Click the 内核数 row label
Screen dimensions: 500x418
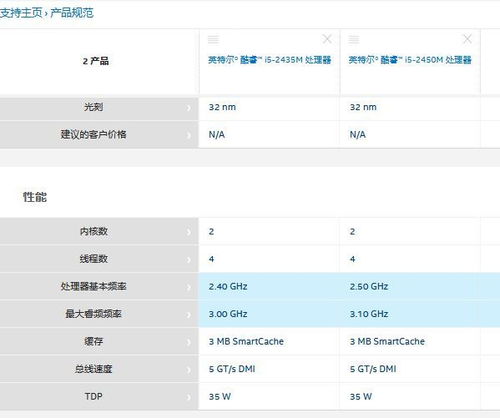point(93,231)
